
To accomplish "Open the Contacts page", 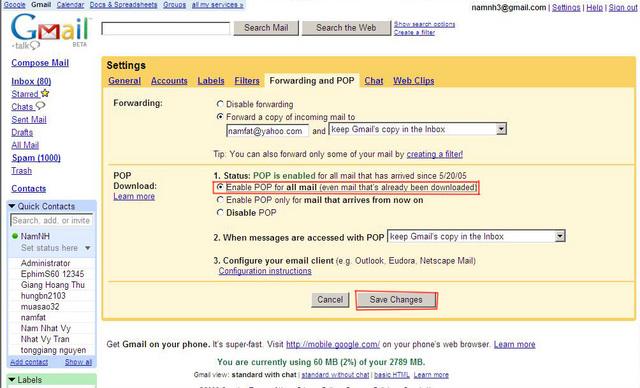I will point(29,188).
